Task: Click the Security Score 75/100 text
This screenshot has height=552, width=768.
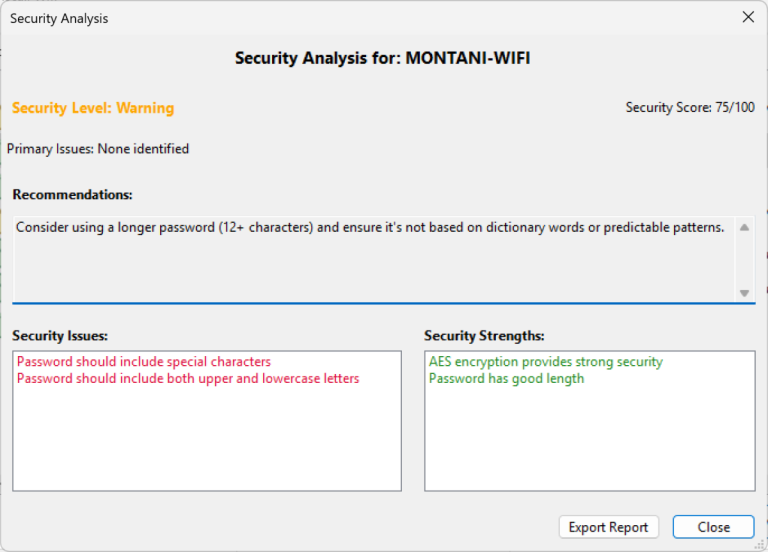Action: [690, 108]
